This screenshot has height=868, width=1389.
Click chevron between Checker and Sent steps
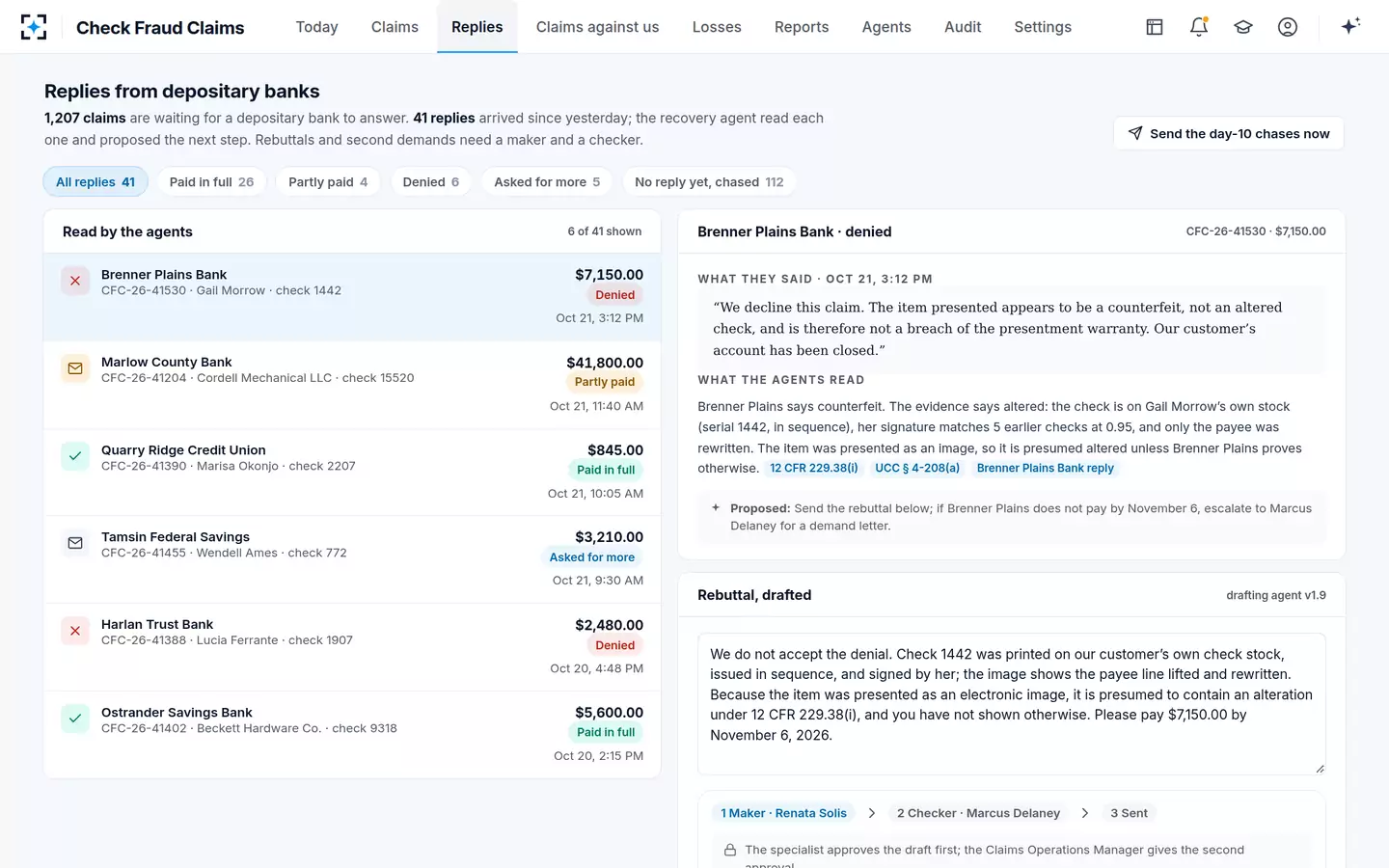tap(1085, 813)
